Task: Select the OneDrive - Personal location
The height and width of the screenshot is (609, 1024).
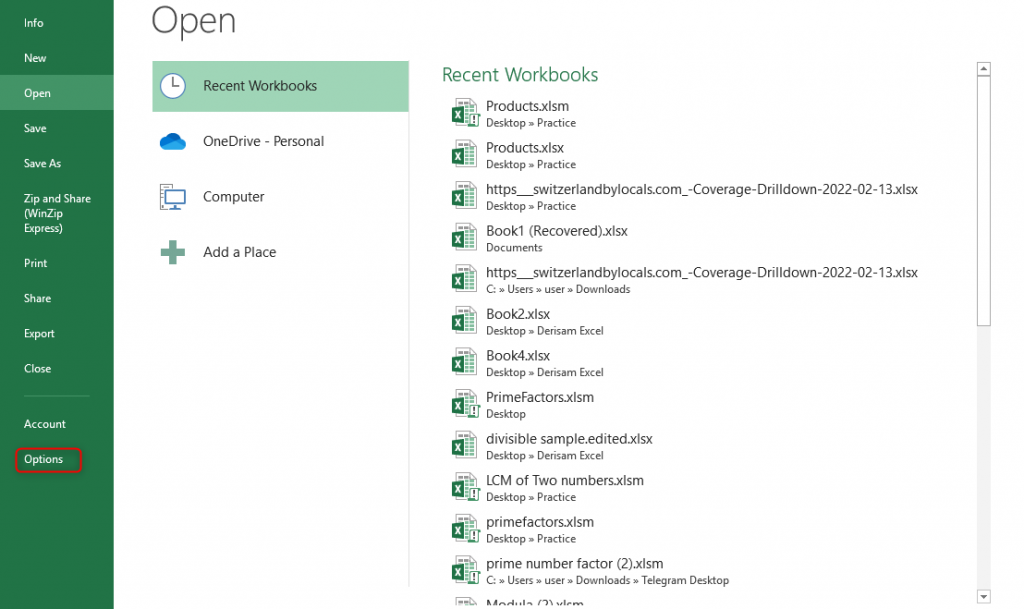Action: pos(263,142)
